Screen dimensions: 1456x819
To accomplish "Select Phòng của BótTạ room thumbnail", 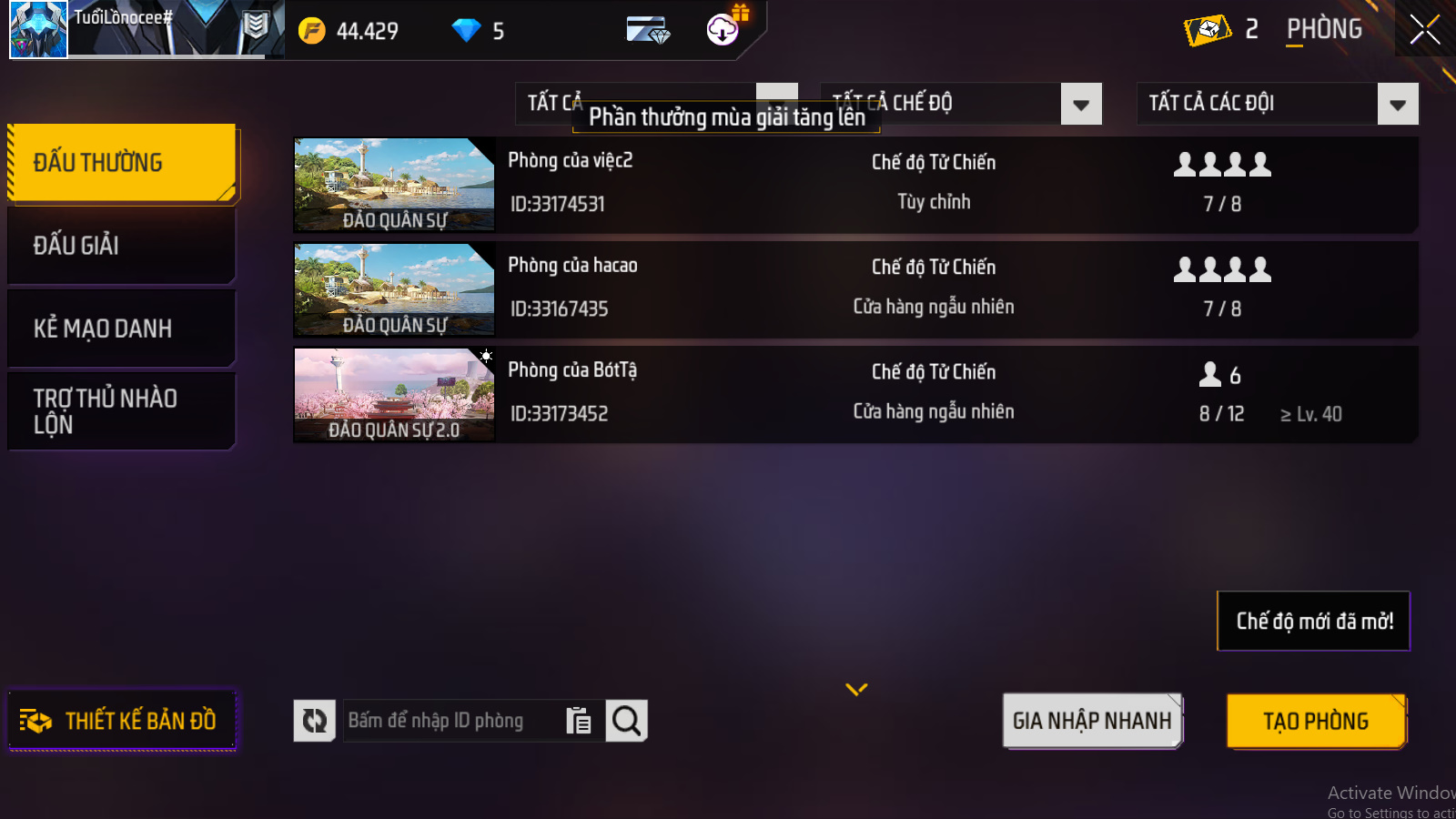I will [394, 395].
